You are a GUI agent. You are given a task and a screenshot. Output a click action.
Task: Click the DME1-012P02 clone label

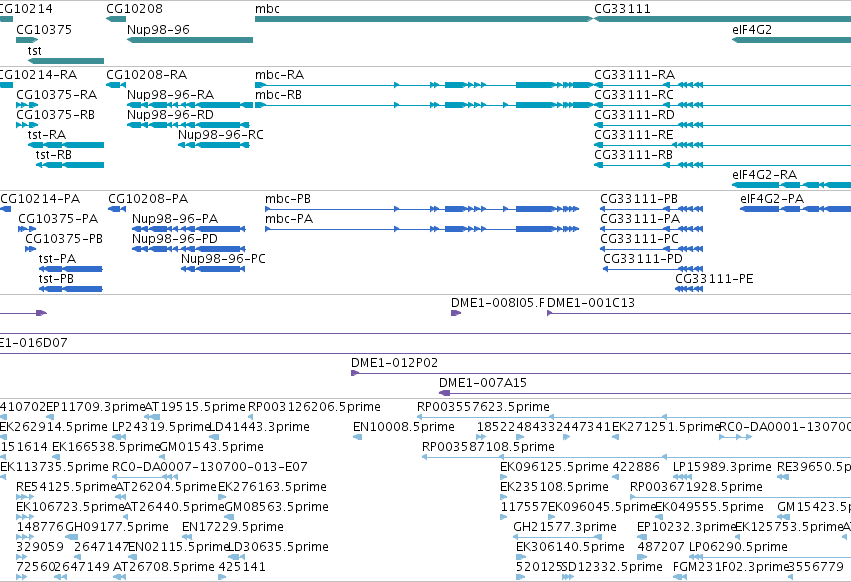394,363
